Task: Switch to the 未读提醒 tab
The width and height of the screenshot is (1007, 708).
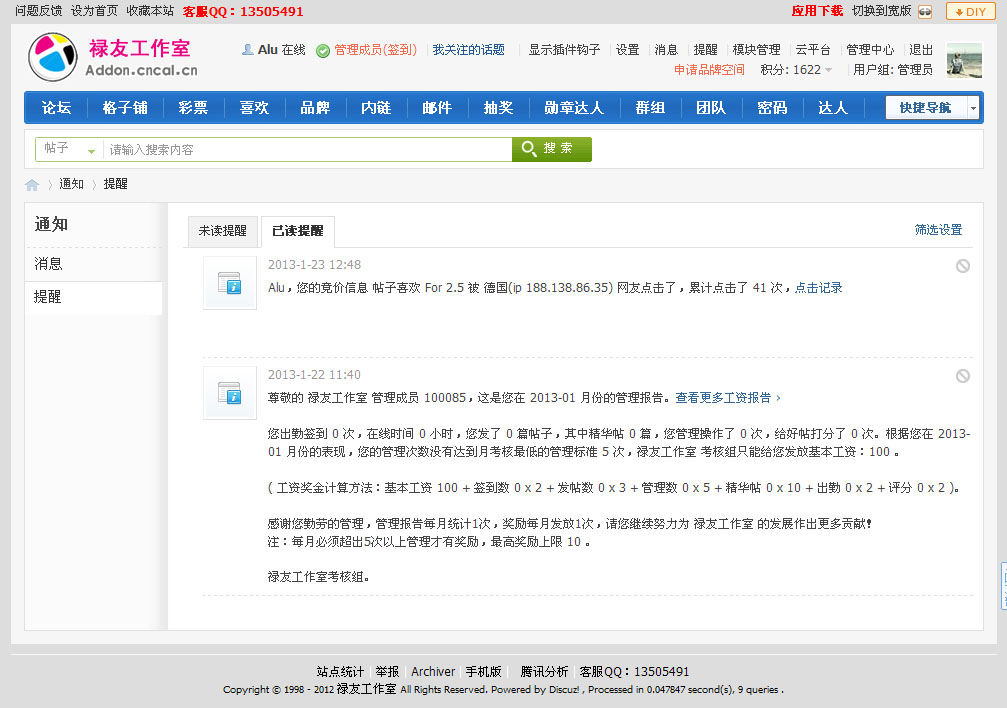Action: [x=222, y=231]
